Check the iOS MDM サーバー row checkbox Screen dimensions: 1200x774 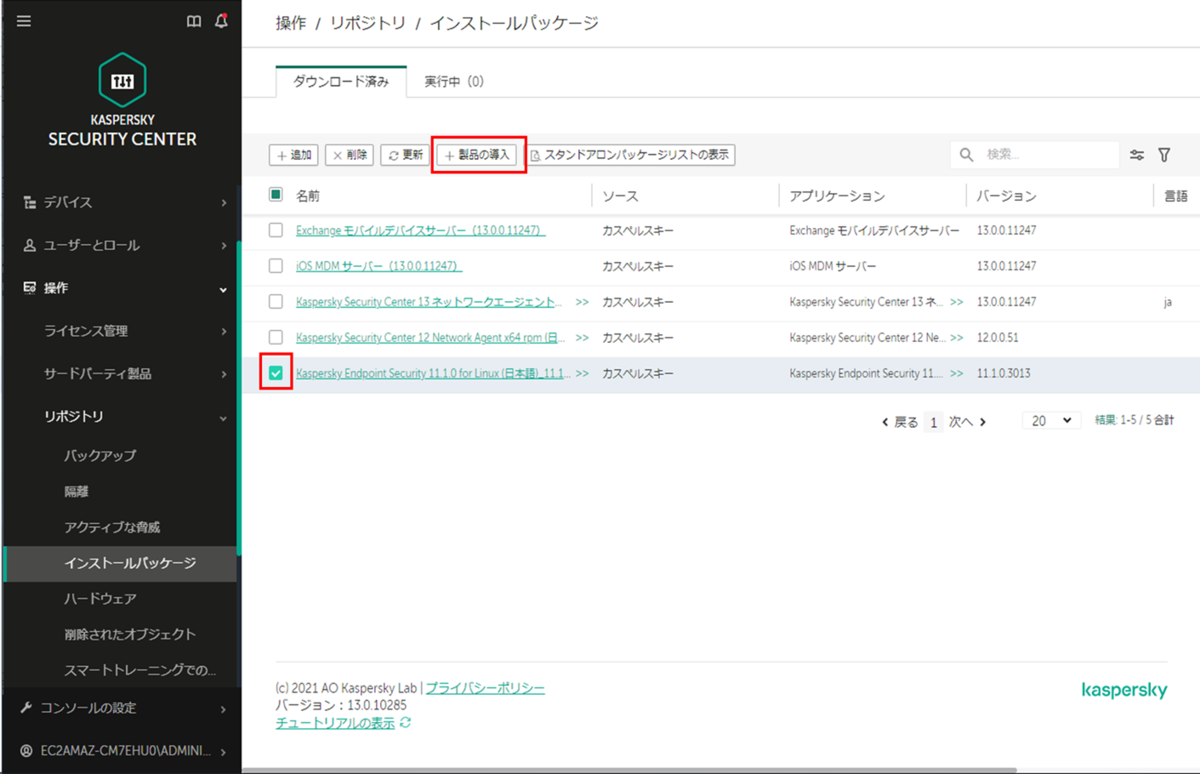tap(276, 266)
